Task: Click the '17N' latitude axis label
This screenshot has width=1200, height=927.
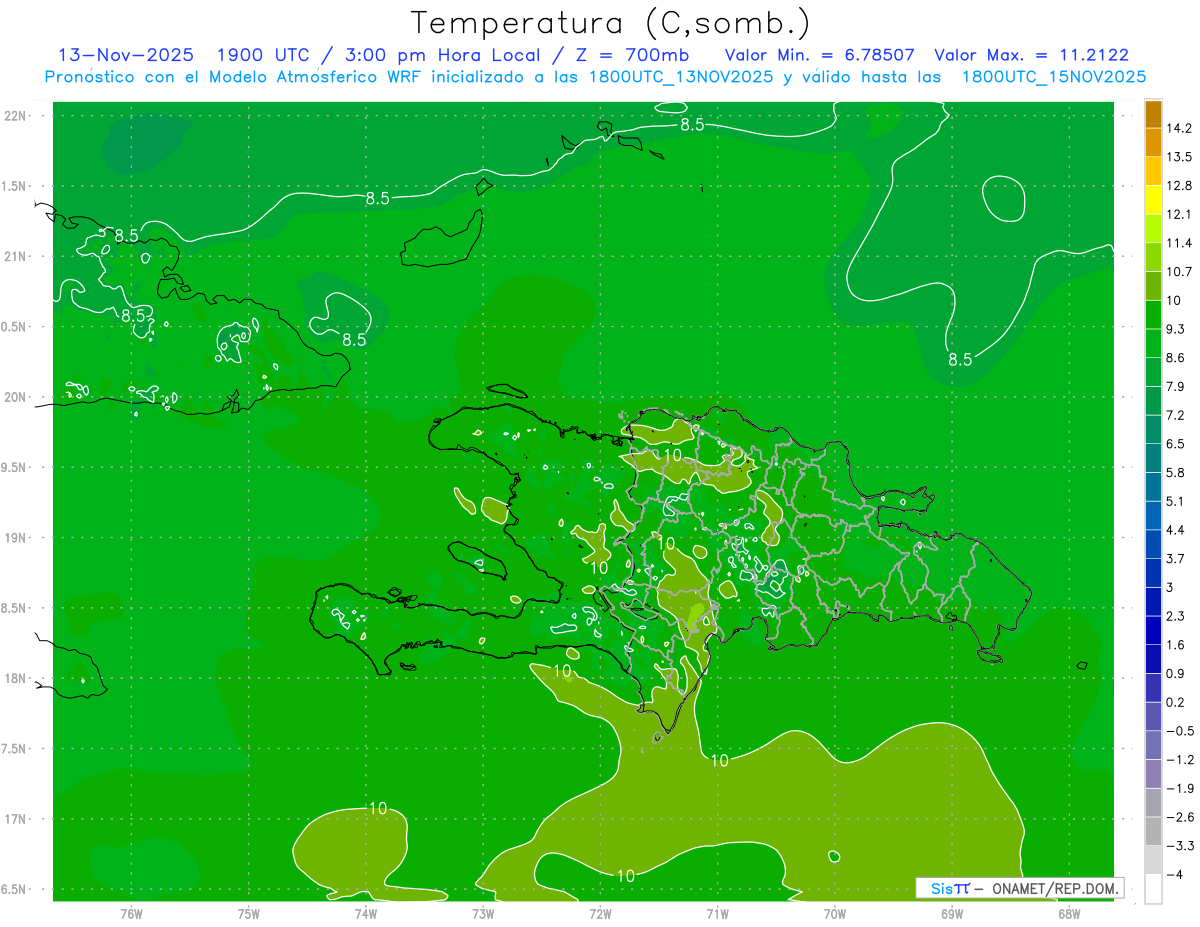Action: click(x=16, y=819)
